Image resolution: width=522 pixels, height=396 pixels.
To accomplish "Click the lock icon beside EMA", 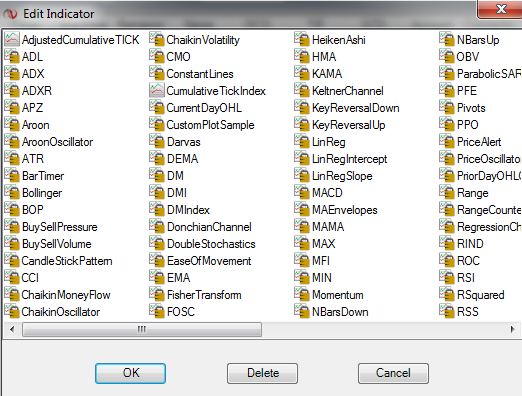I will (x=157, y=277).
